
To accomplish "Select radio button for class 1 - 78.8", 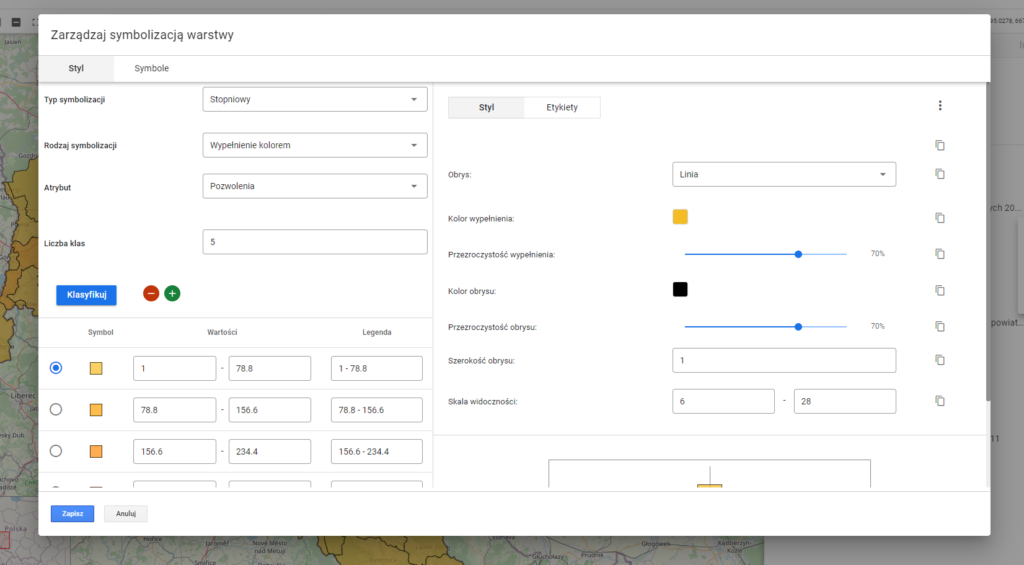I will 56,368.
